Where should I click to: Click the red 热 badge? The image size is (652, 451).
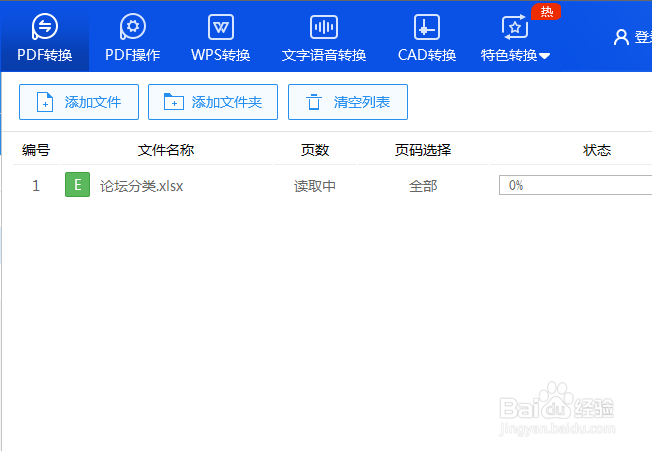pyautogui.click(x=546, y=11)
